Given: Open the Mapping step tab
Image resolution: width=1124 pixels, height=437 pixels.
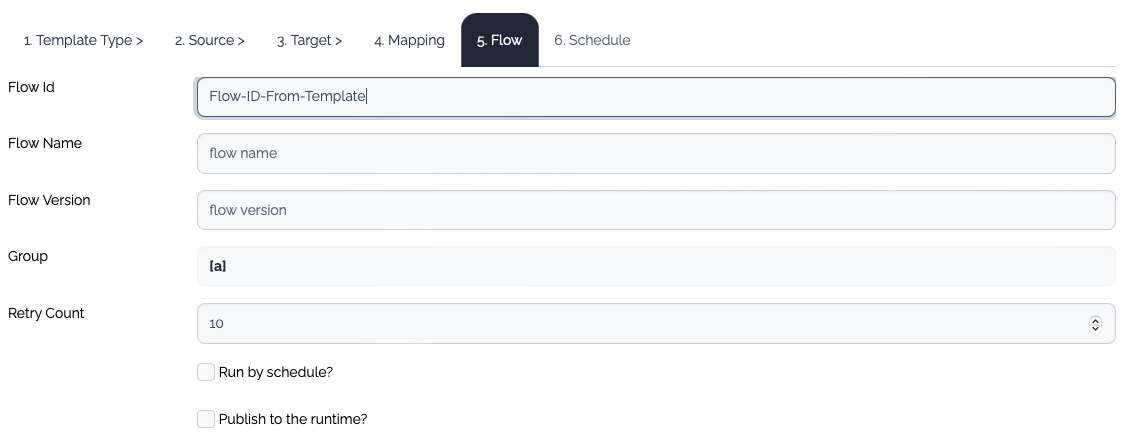Looking at the screenshot, I should pyautogui.click(x=409, y=40).
